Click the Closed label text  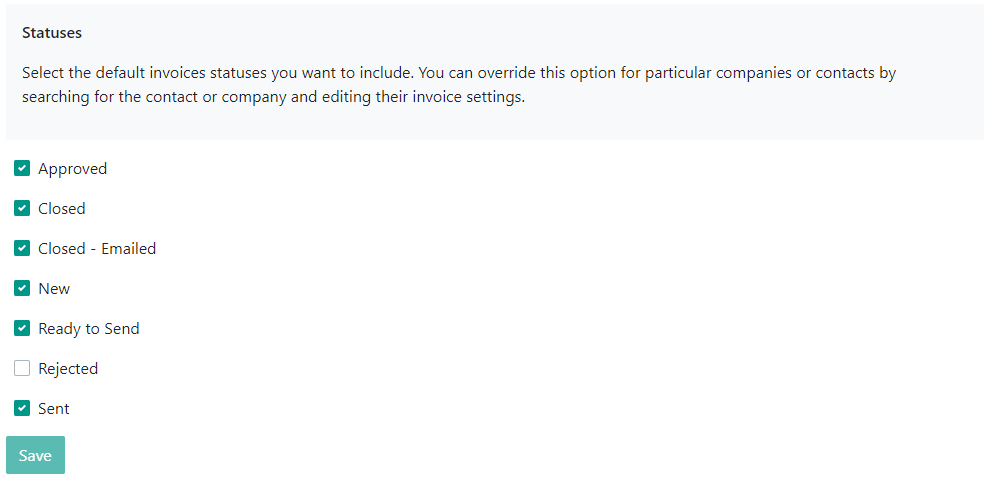[x=62, y=208]
